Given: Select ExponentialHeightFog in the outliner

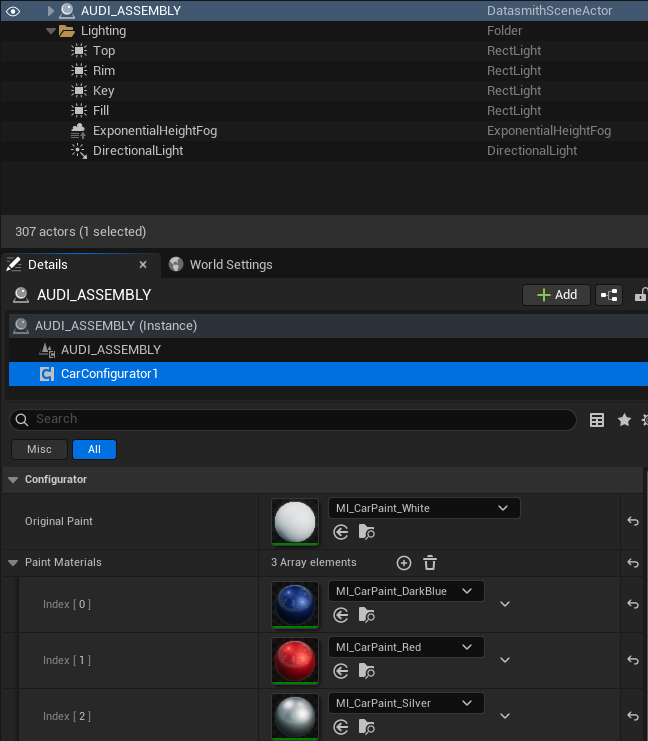Looking at the screenshot, I should pos(155,130).
